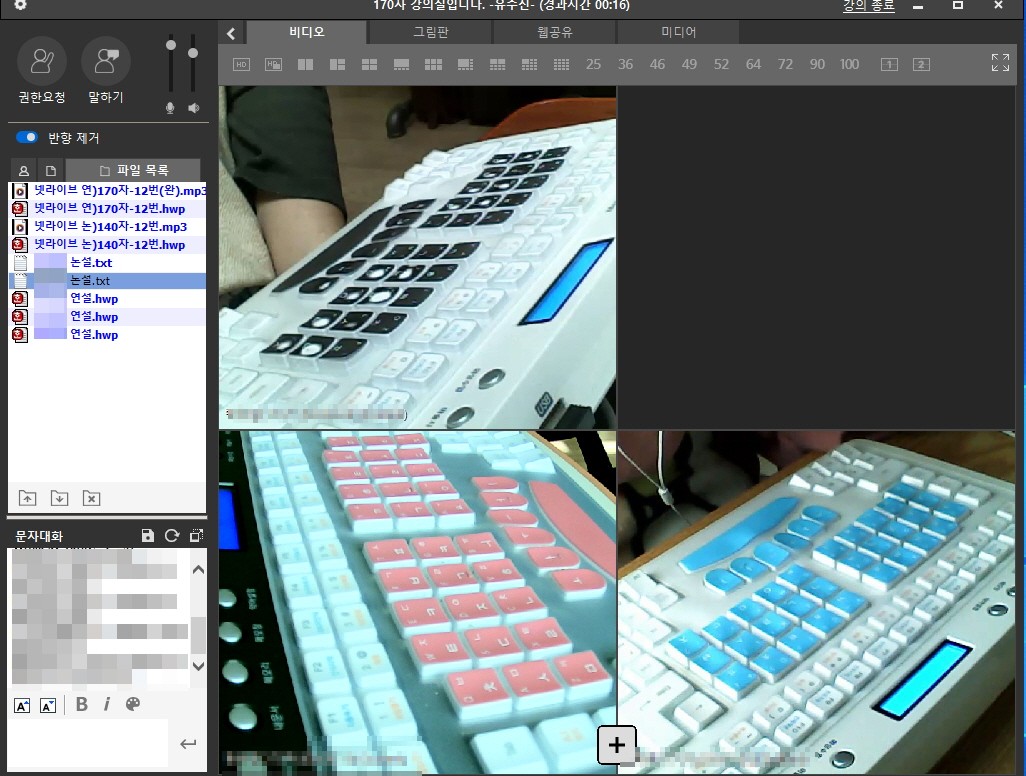Expand video area to fullscreen

(1000, 63)
